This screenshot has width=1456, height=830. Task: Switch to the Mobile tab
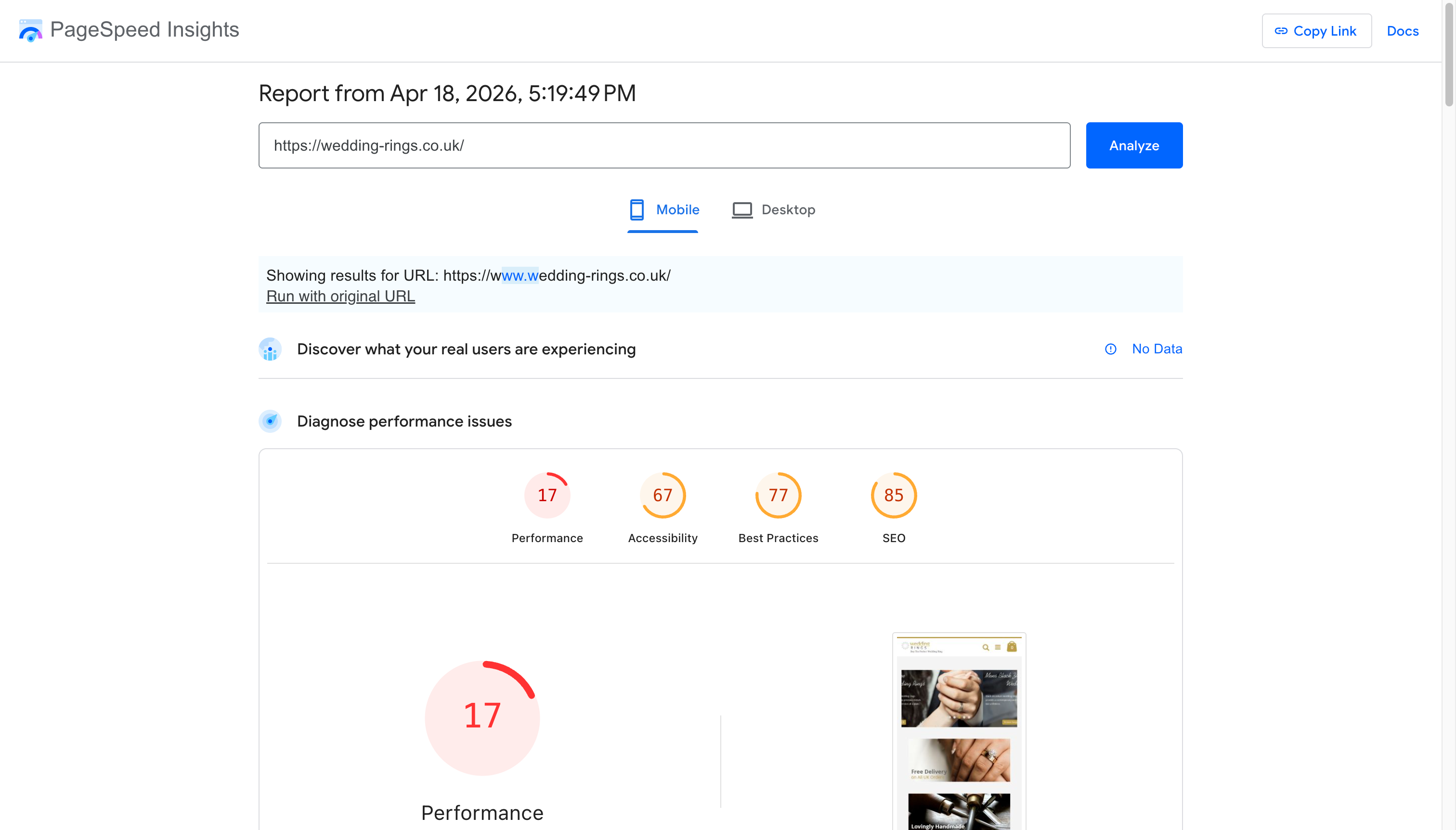pyautogui.click(x=663, y=210)
